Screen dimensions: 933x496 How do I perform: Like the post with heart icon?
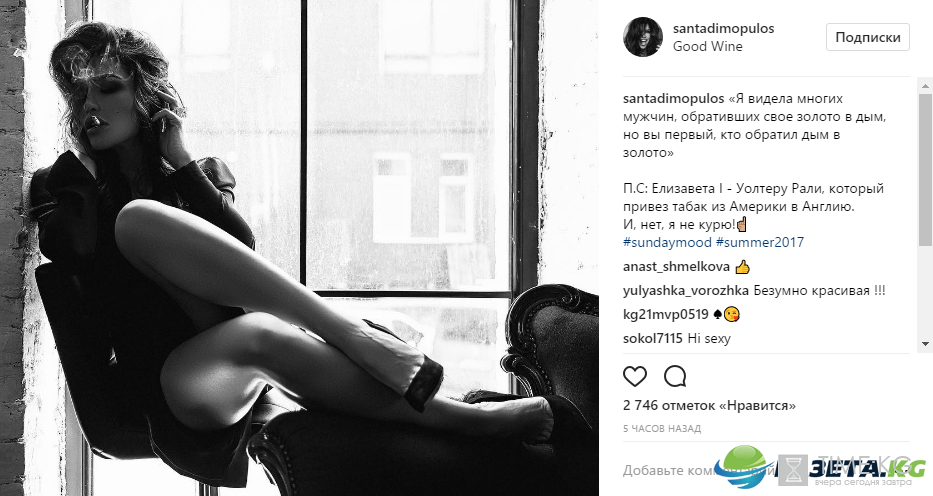[x=634, y=376]
